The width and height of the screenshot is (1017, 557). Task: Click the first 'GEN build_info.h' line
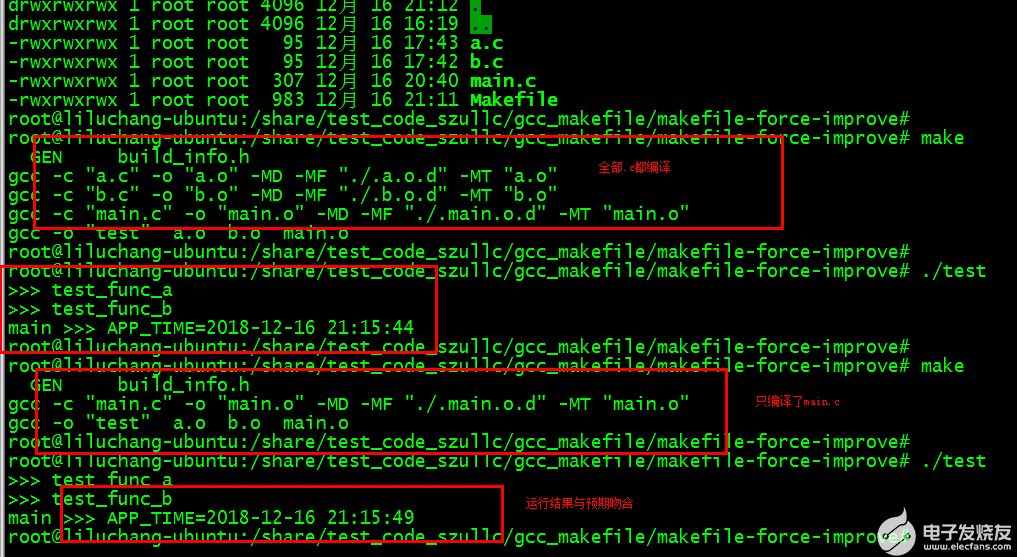[139, 157]
